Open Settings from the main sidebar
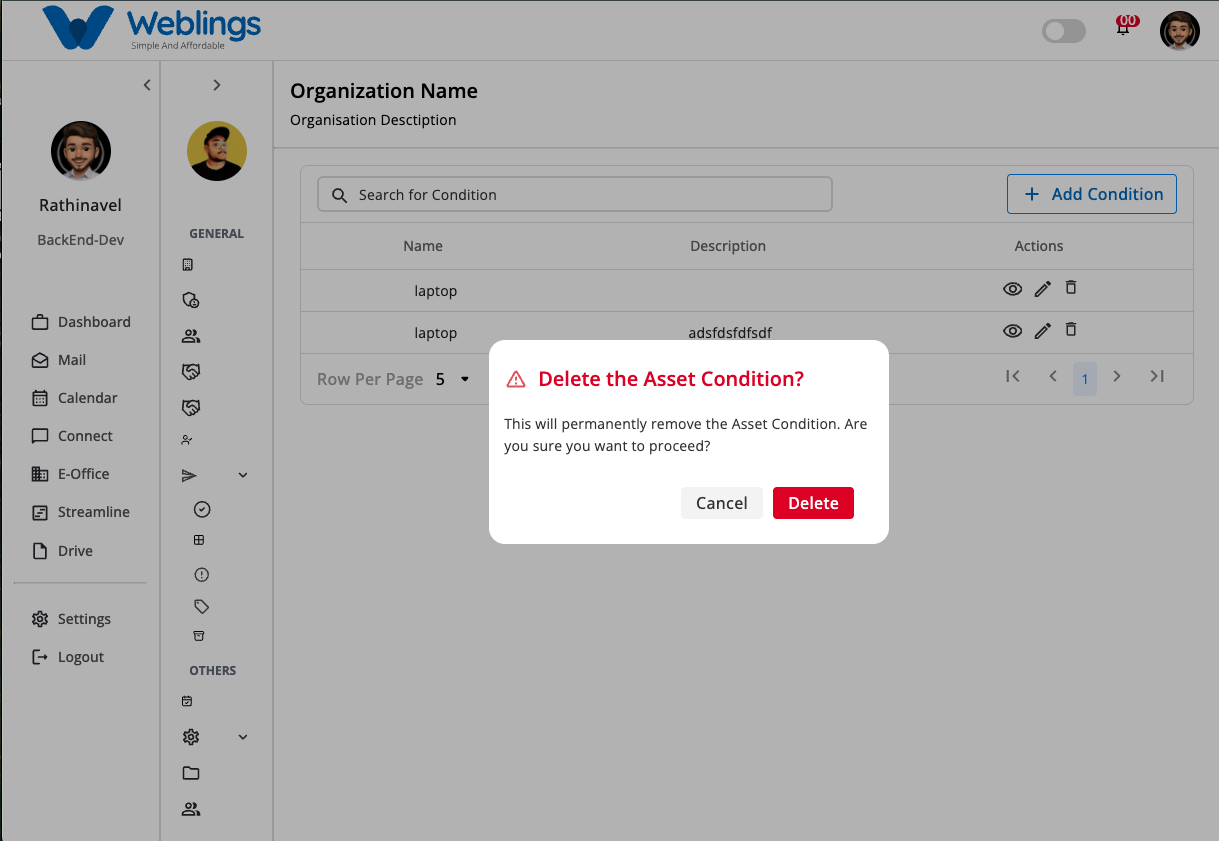Screen dimensions: 1219x841 (71, 619)
